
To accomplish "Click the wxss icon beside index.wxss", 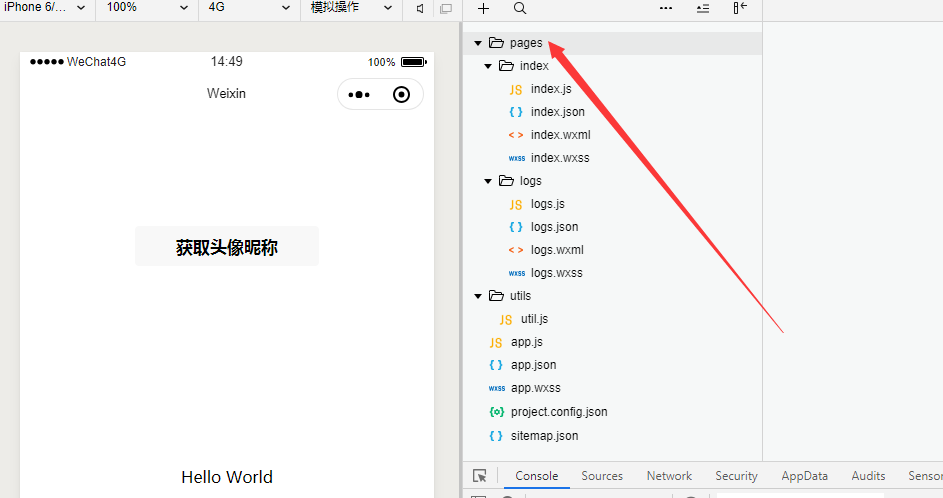I will point(517,158).
